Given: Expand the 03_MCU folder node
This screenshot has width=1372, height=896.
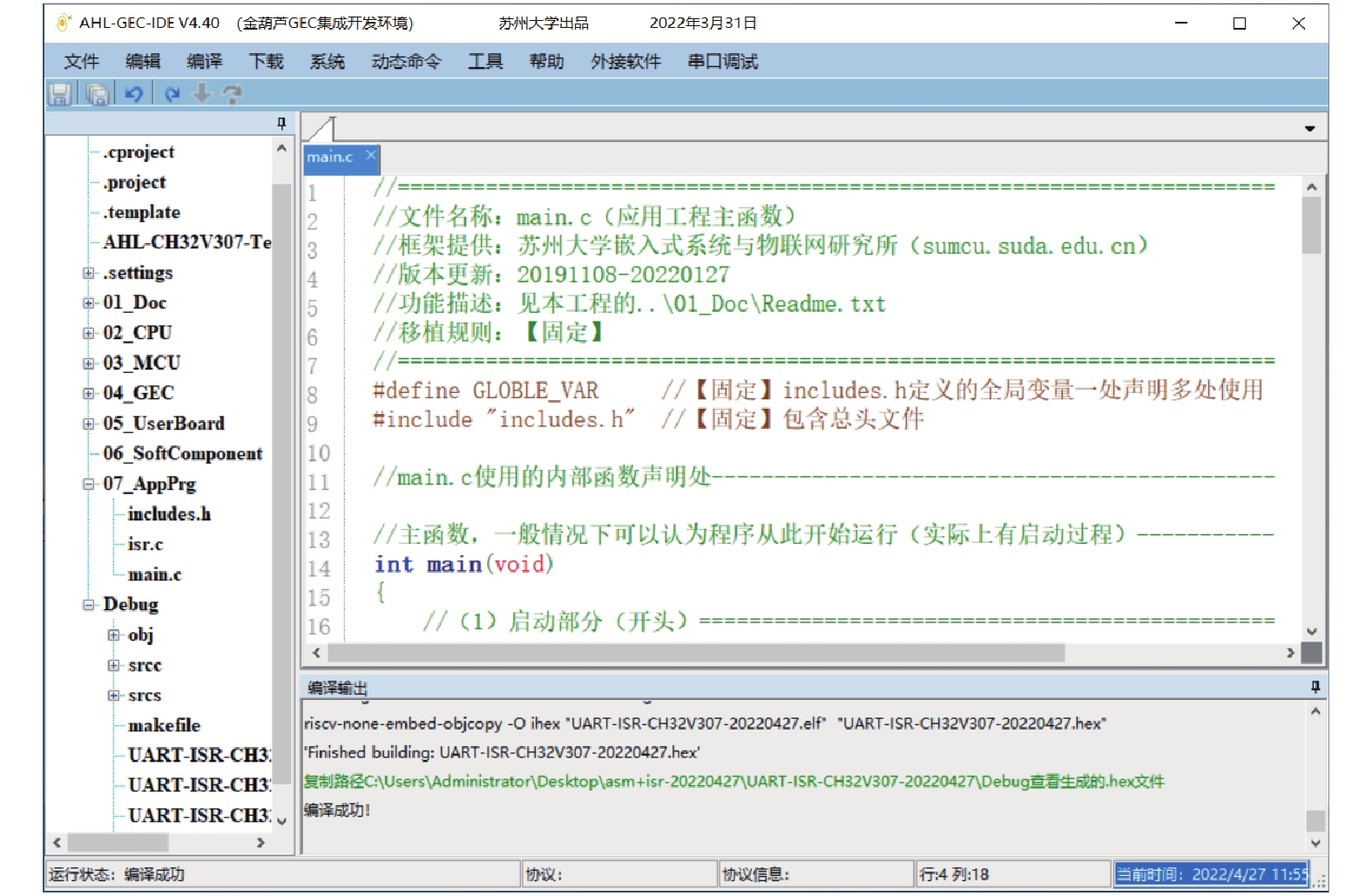Looking at the screenshot, I should (89, 363).
